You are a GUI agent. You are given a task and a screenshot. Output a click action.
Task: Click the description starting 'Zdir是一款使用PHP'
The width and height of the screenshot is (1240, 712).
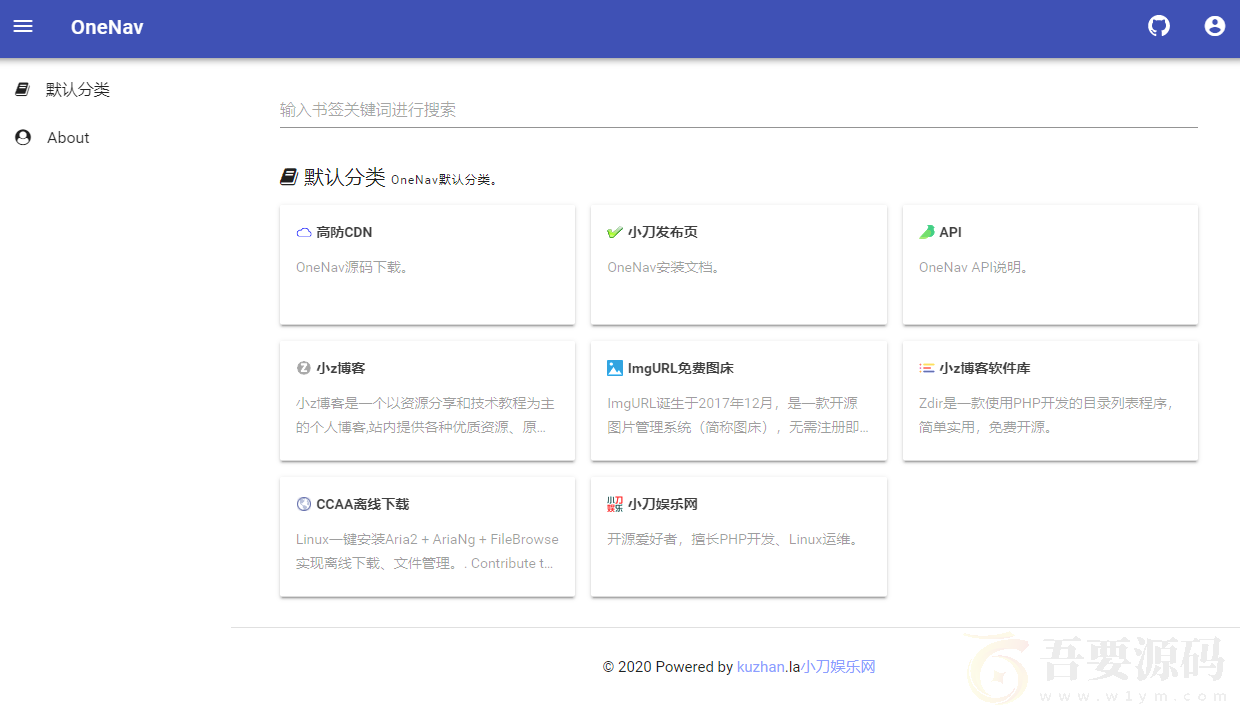(1046, 415)
